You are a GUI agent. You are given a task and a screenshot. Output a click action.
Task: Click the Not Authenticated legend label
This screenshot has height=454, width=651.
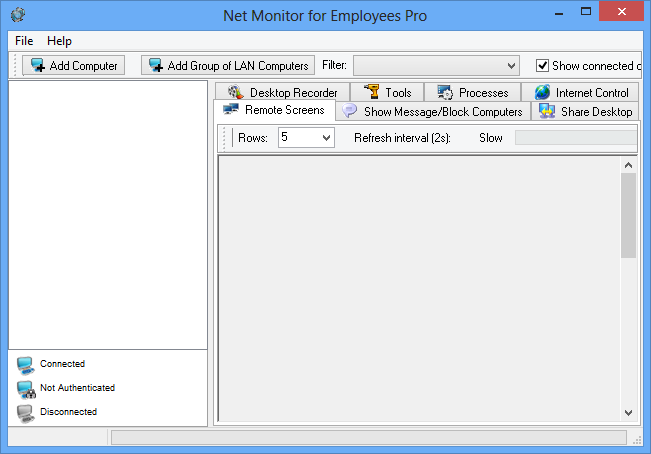coord(77,388)
